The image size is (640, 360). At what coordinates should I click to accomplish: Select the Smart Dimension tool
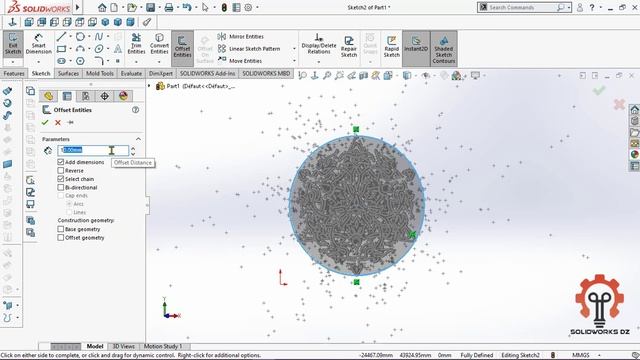click(38, 44)
